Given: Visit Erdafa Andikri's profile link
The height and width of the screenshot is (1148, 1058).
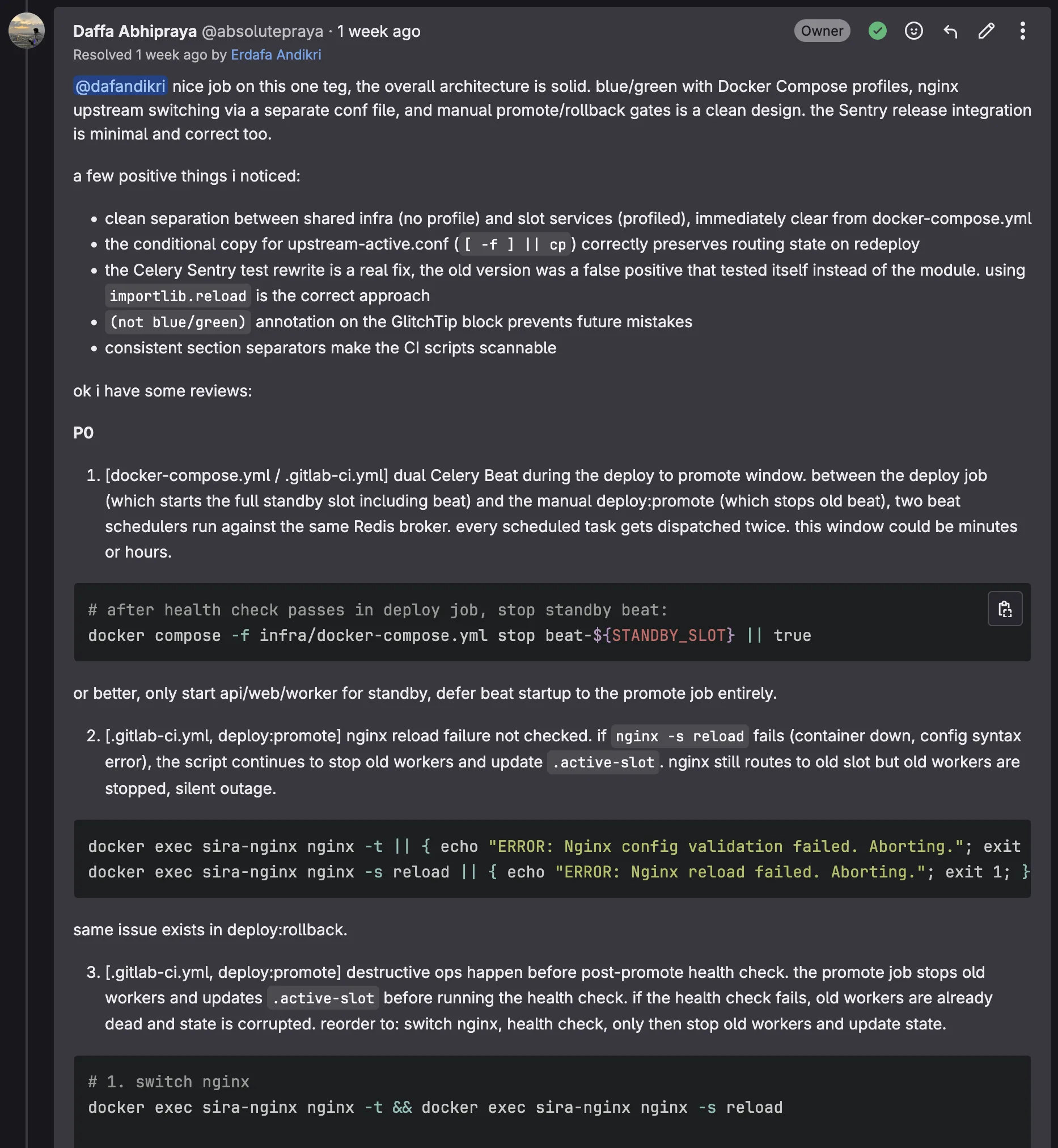Looking at the screenshot, I should [276, 55].
